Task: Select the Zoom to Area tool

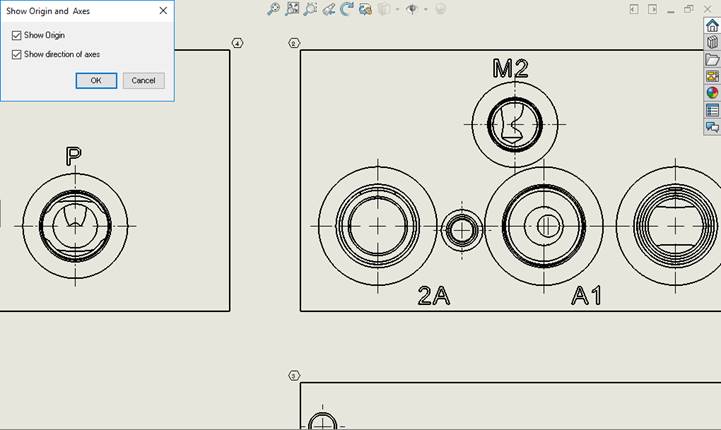Action: 292,9
